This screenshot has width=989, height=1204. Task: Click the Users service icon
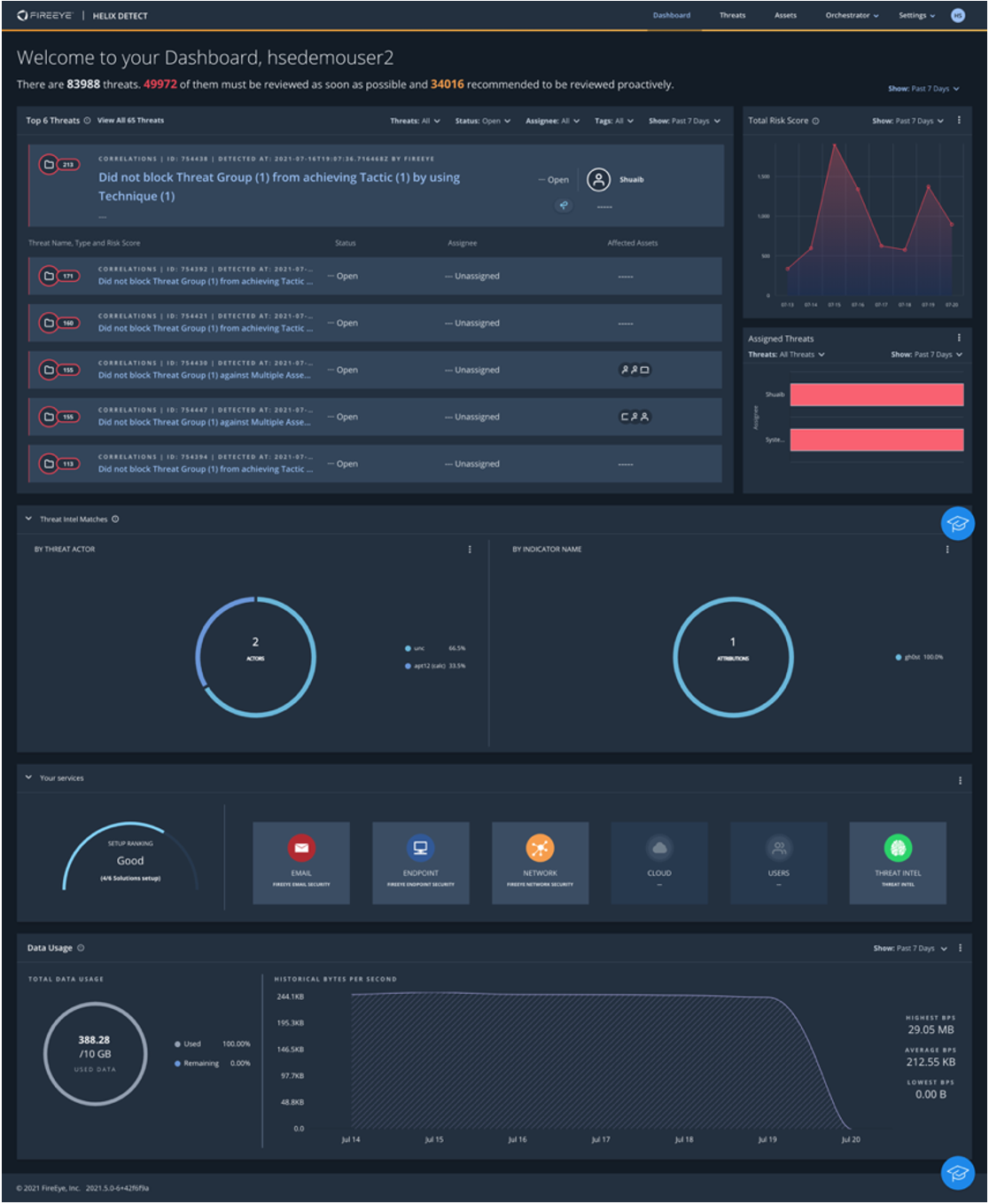(x=779, y=848)
